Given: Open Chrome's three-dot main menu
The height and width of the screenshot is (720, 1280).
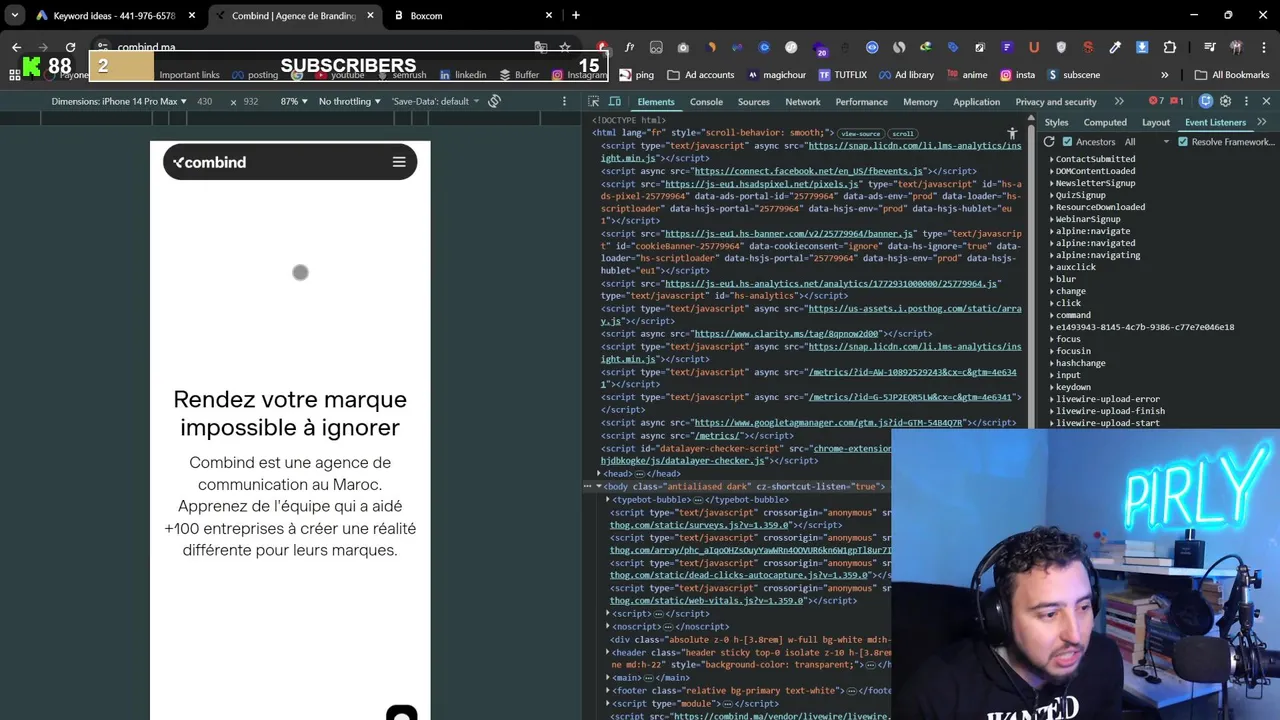Looking at the screenshot, I should click(1264, 47).
